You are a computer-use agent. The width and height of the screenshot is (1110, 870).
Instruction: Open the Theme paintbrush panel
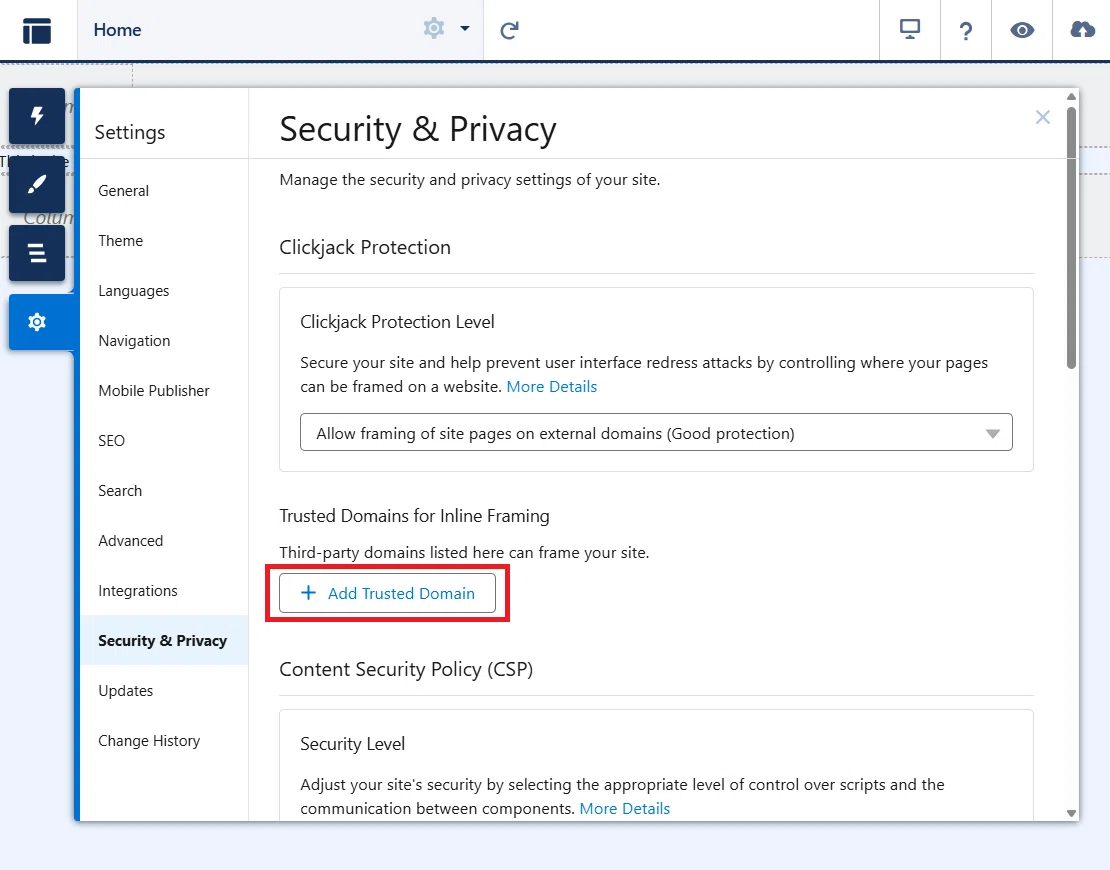(x=37, y=184)
